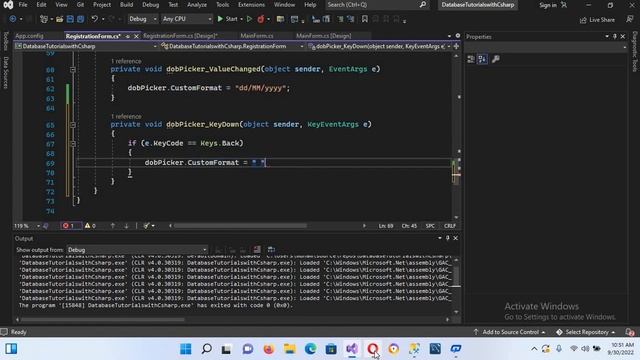The width and height of the screenshot is (640, 360).
Task: Click the notifications icon in status bar
Action: [x=629, y=332]
